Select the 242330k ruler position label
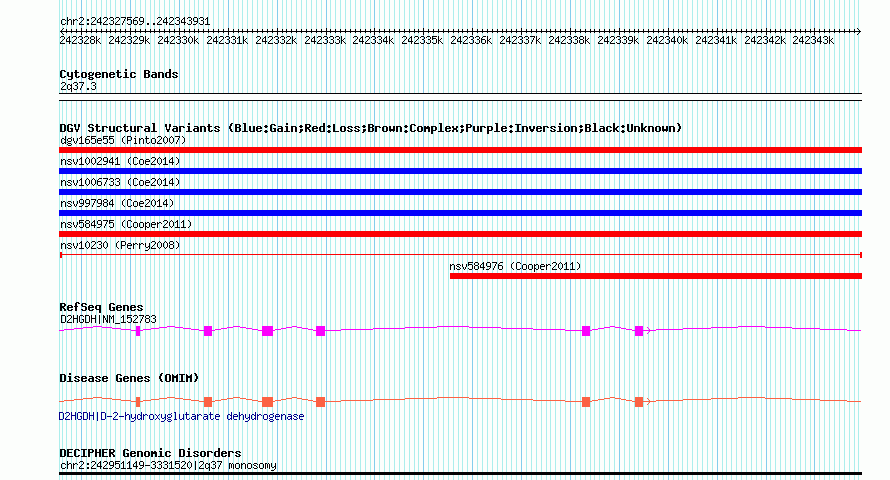 178,40
